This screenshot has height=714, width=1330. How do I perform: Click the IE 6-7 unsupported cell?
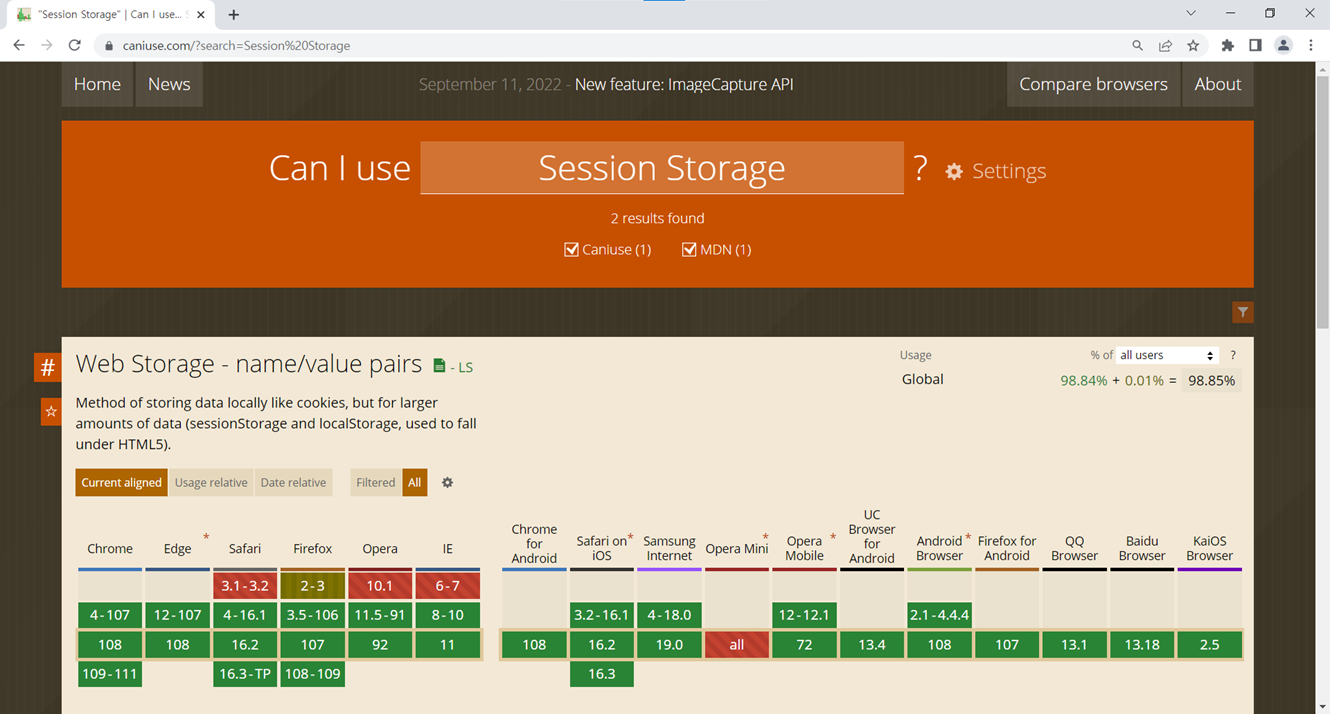[448, 586]
